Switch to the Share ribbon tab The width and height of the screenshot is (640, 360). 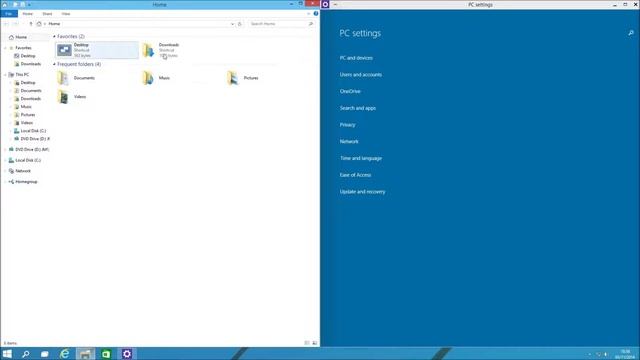47,14
